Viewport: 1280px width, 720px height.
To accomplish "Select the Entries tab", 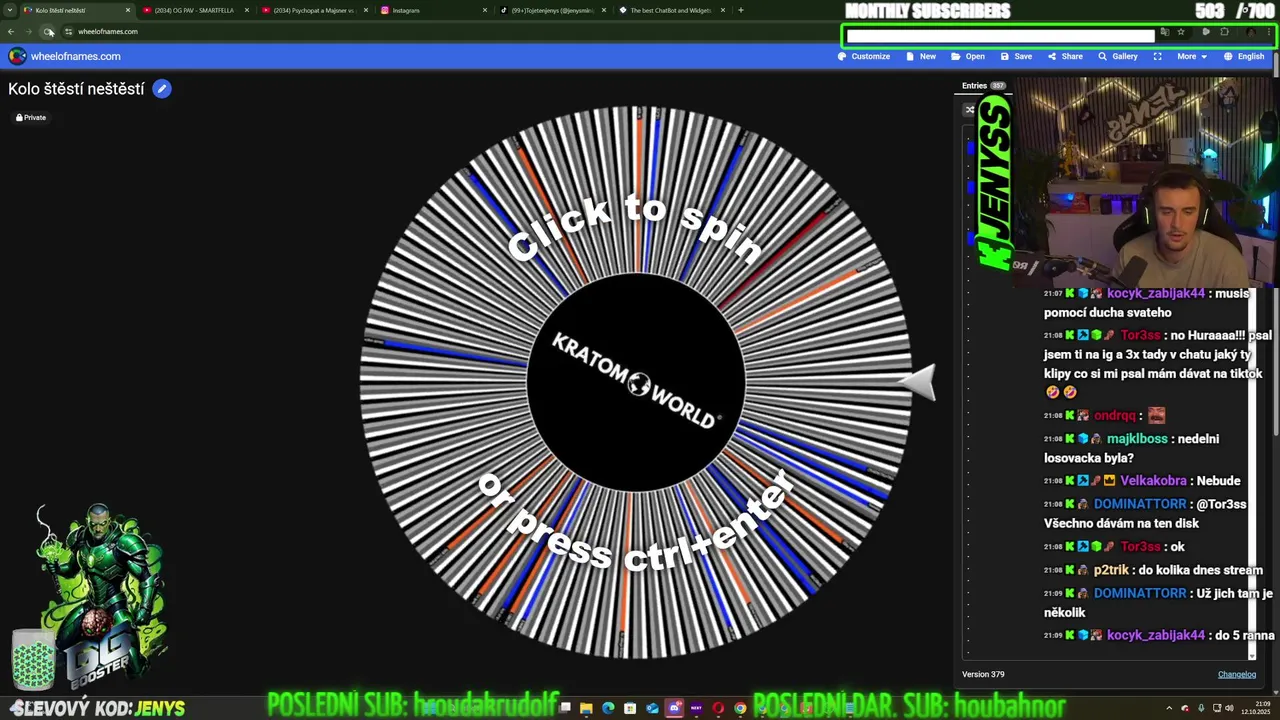I will pos(984,86).
